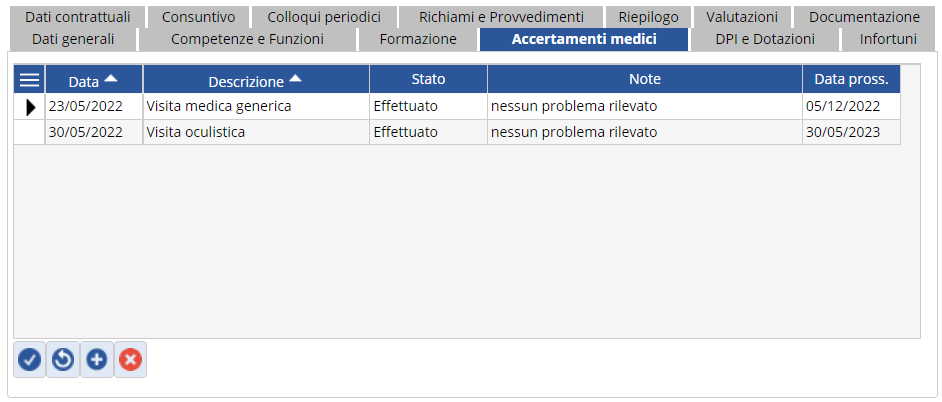The width and height of the screenshot is (942, 402).
Task: Click the Data pross. column header
Action: [851, 79]
